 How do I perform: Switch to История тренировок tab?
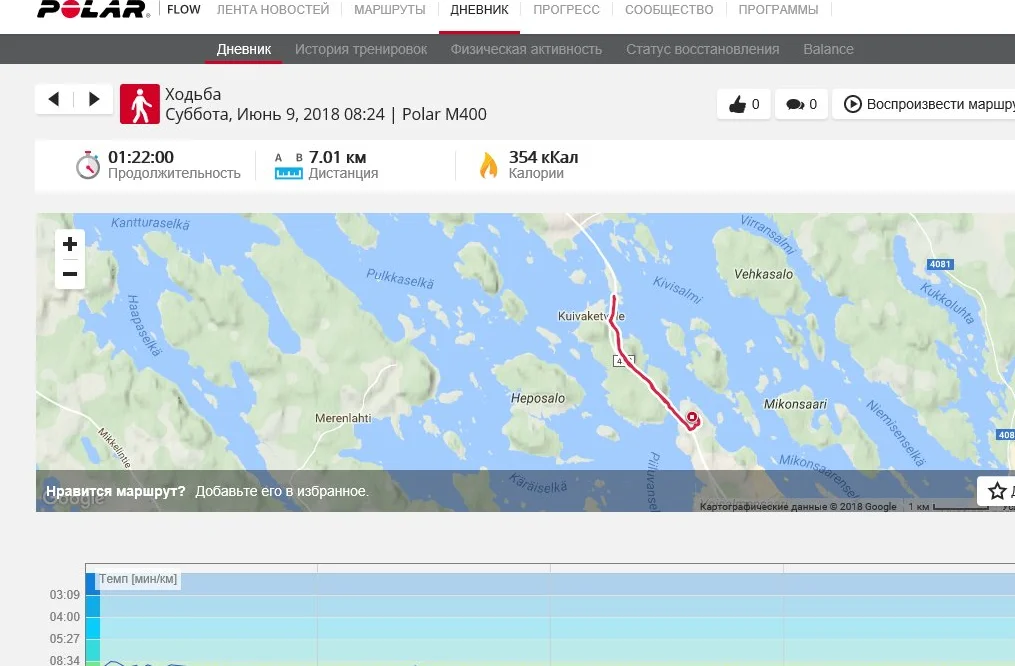(x=360, y=49)
